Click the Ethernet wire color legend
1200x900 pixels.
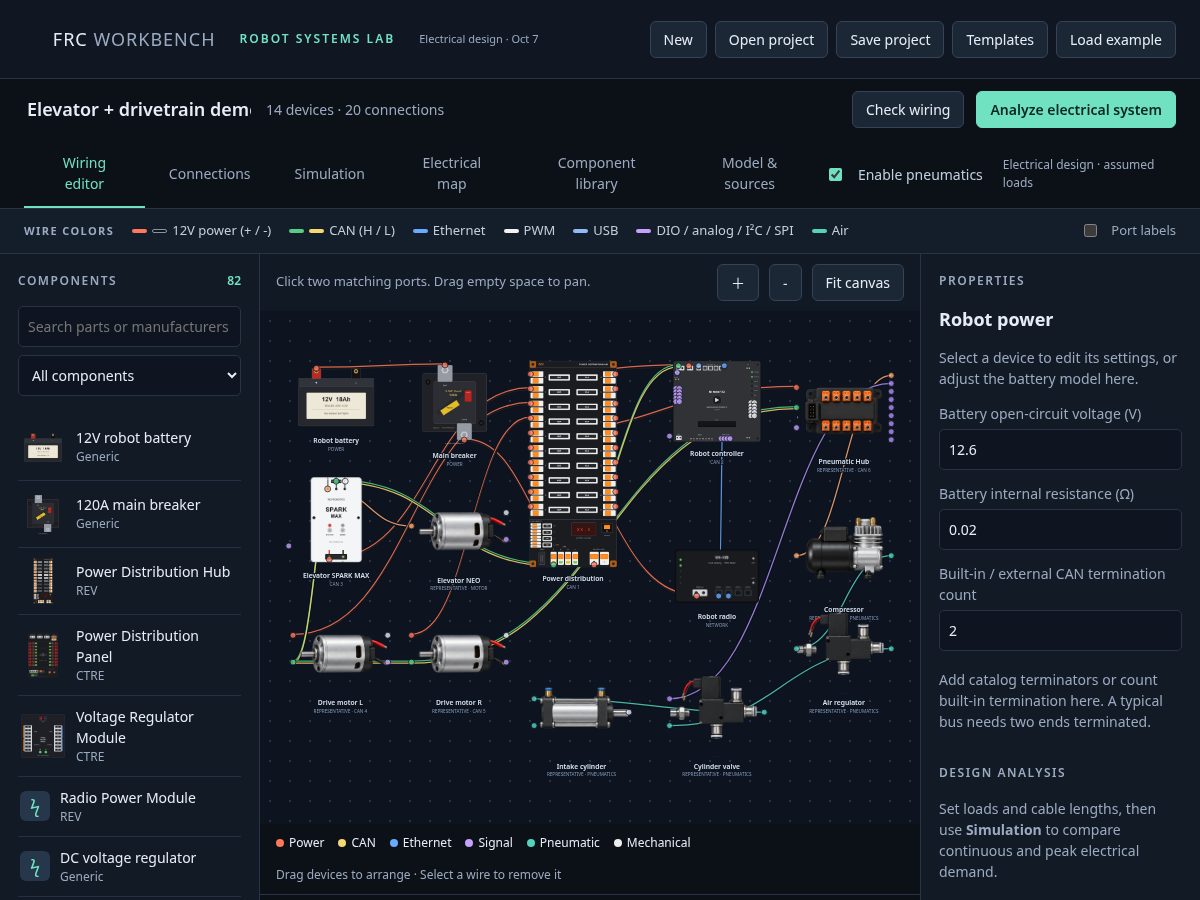449,231
